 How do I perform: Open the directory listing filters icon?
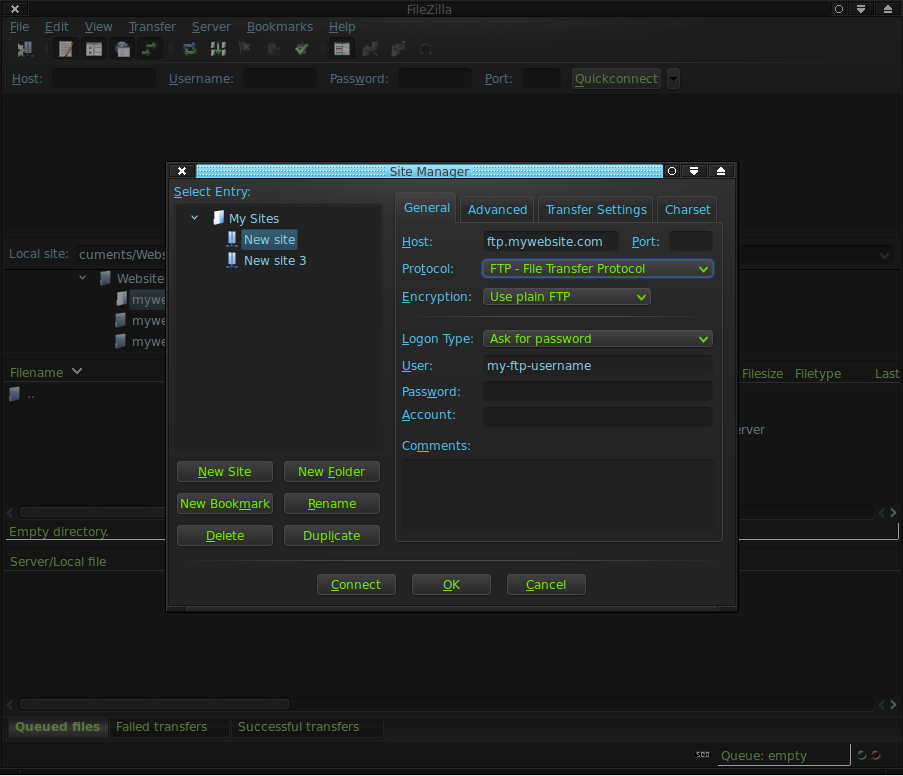pos(342,49)
